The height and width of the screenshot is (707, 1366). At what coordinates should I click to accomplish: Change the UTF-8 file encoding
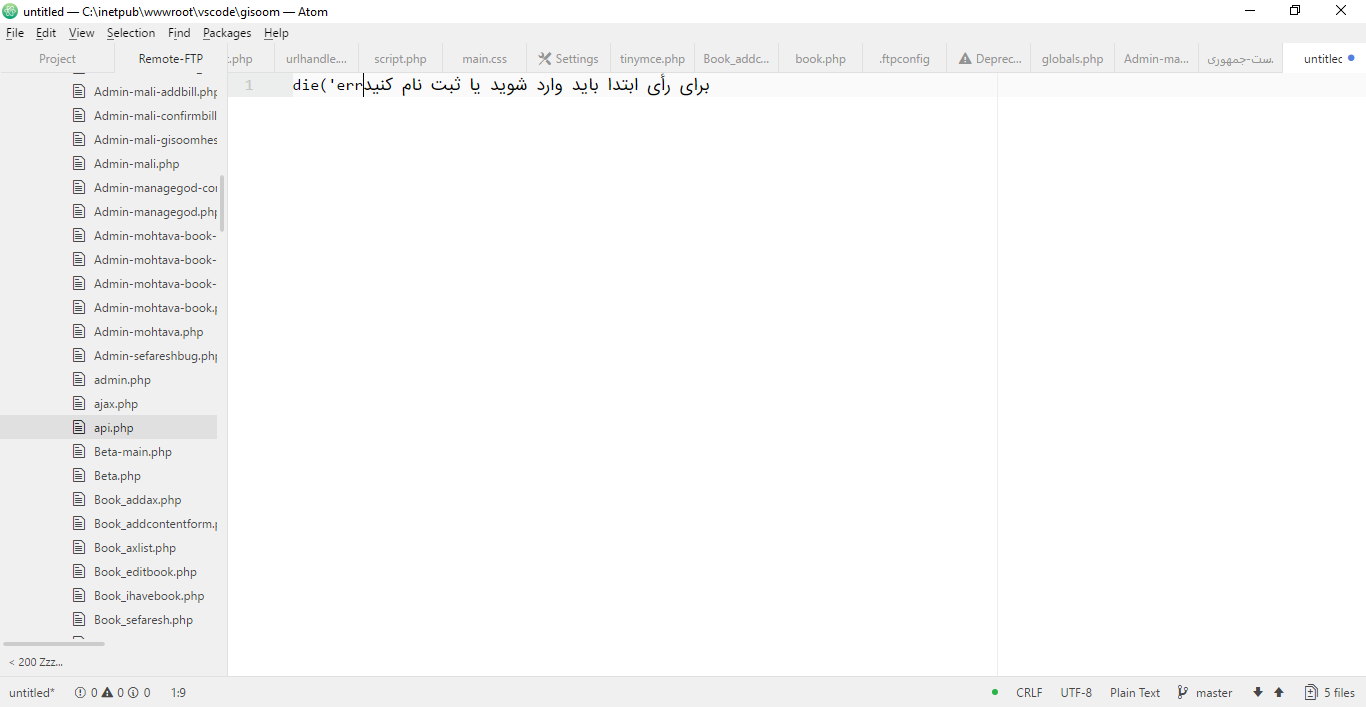pyautogui.click(x=1076, y=692)
